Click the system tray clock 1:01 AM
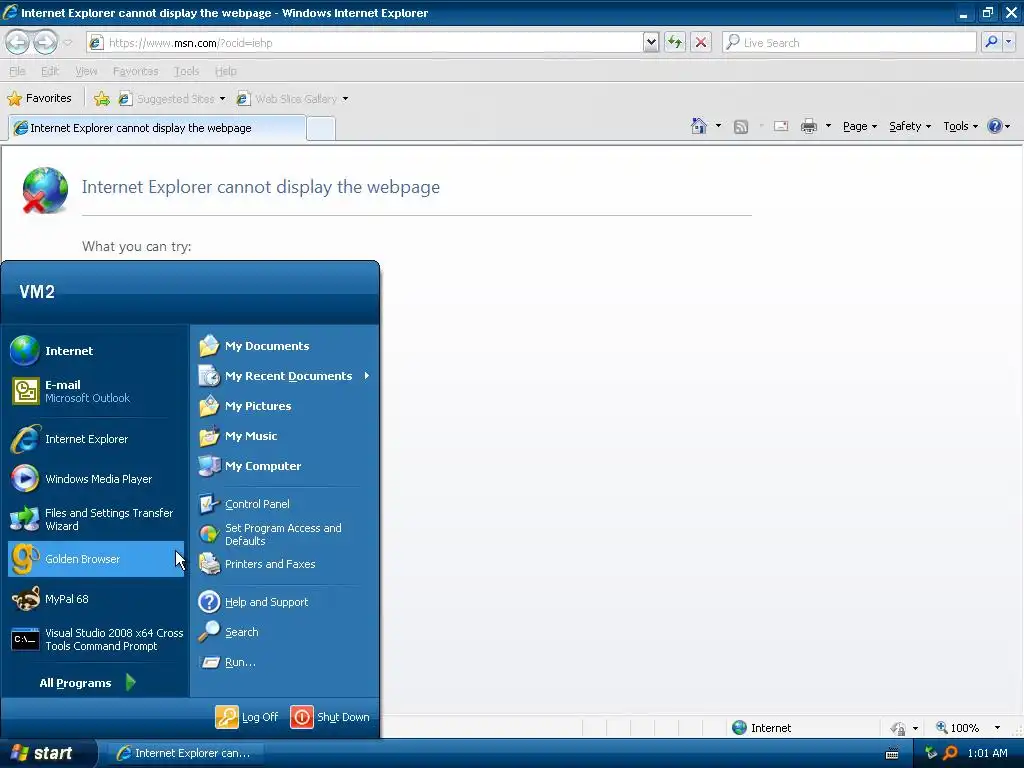Viewport: 1024px width, 768px height. [987, 753]
